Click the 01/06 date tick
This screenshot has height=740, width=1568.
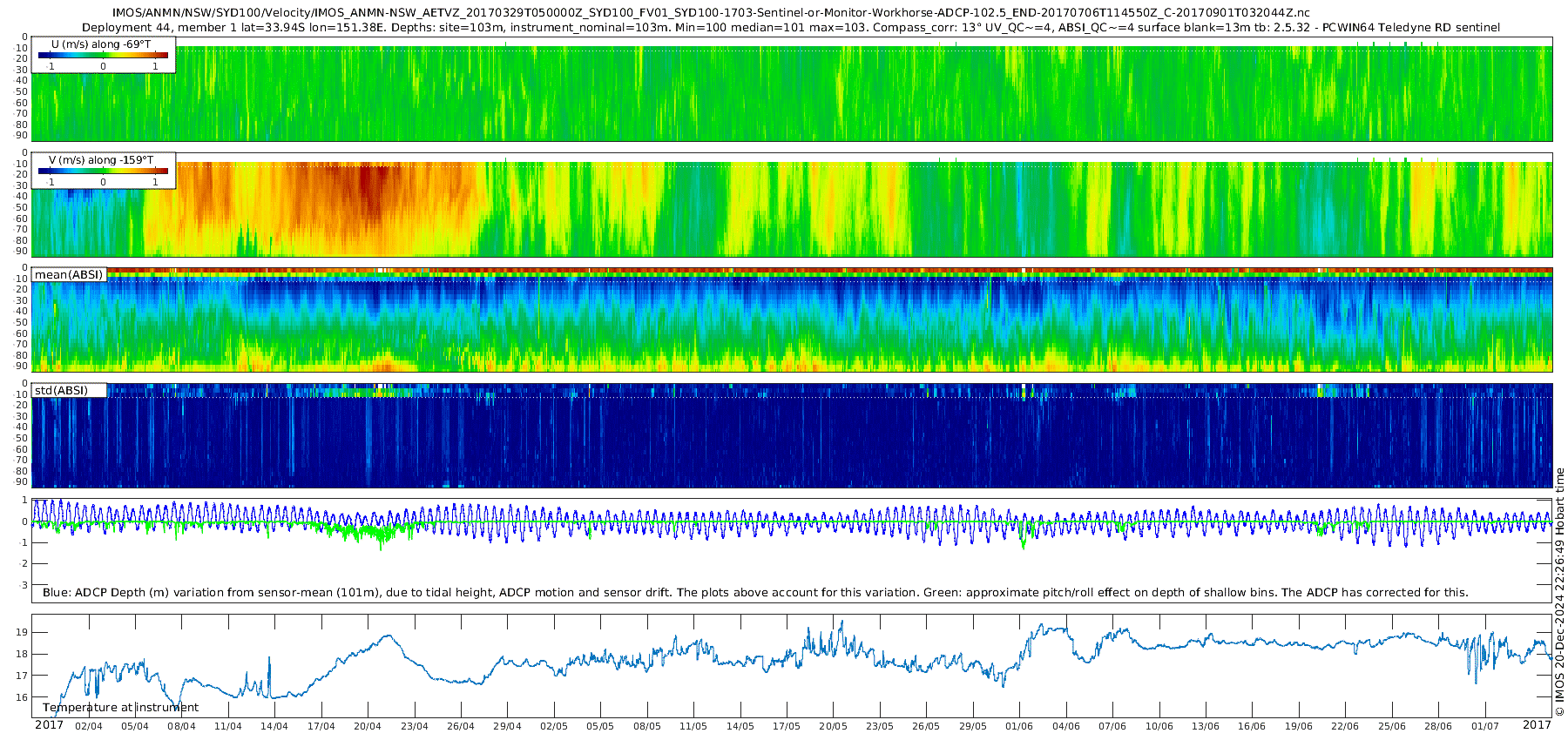(1019, 726)
